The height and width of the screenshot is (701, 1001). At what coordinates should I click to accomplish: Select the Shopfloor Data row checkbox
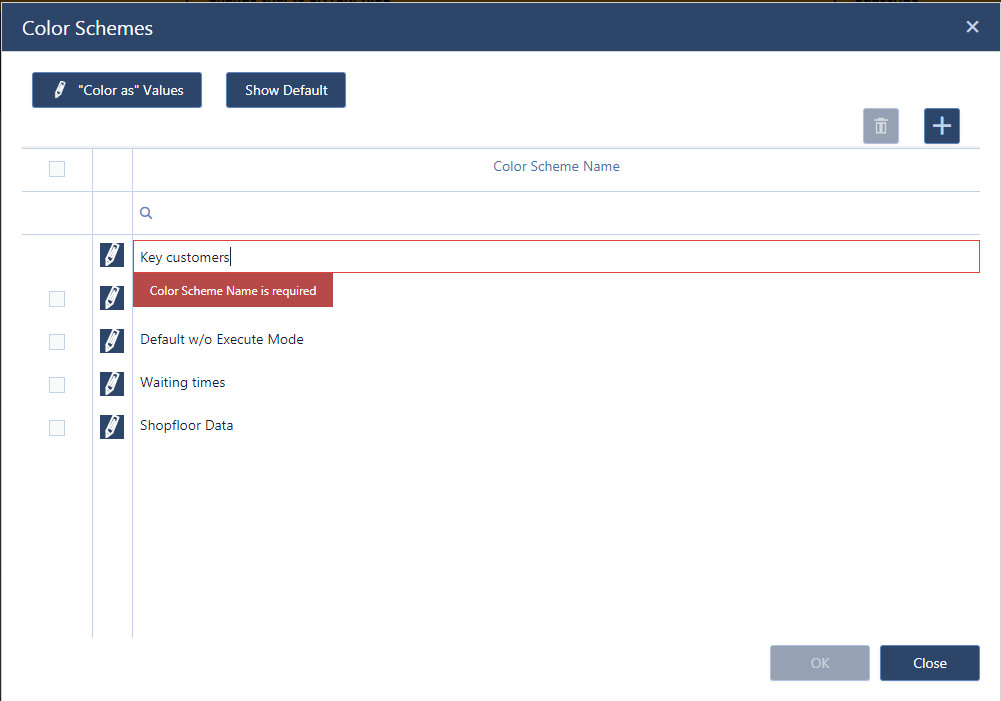(57, 428)
